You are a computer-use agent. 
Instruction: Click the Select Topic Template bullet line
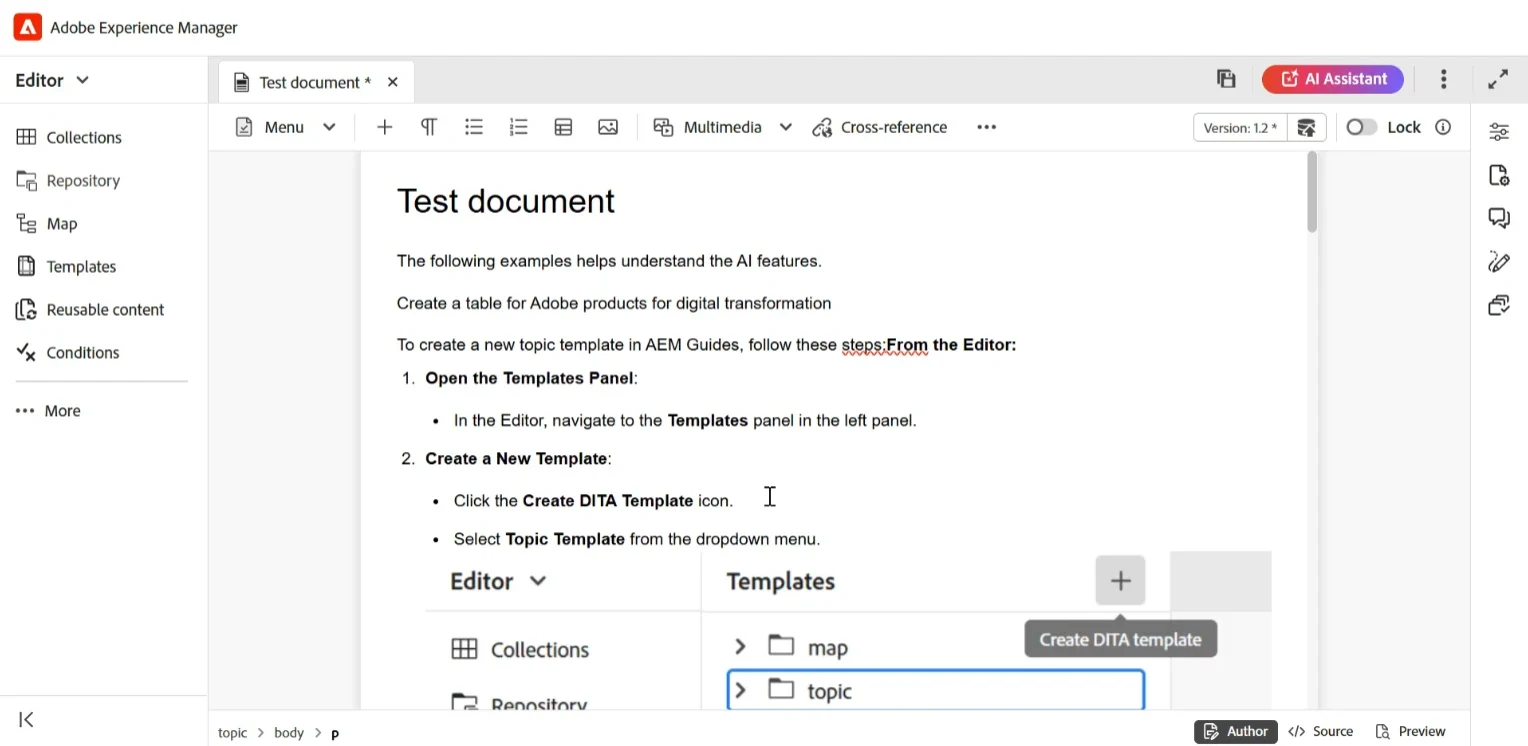point(637,539)
